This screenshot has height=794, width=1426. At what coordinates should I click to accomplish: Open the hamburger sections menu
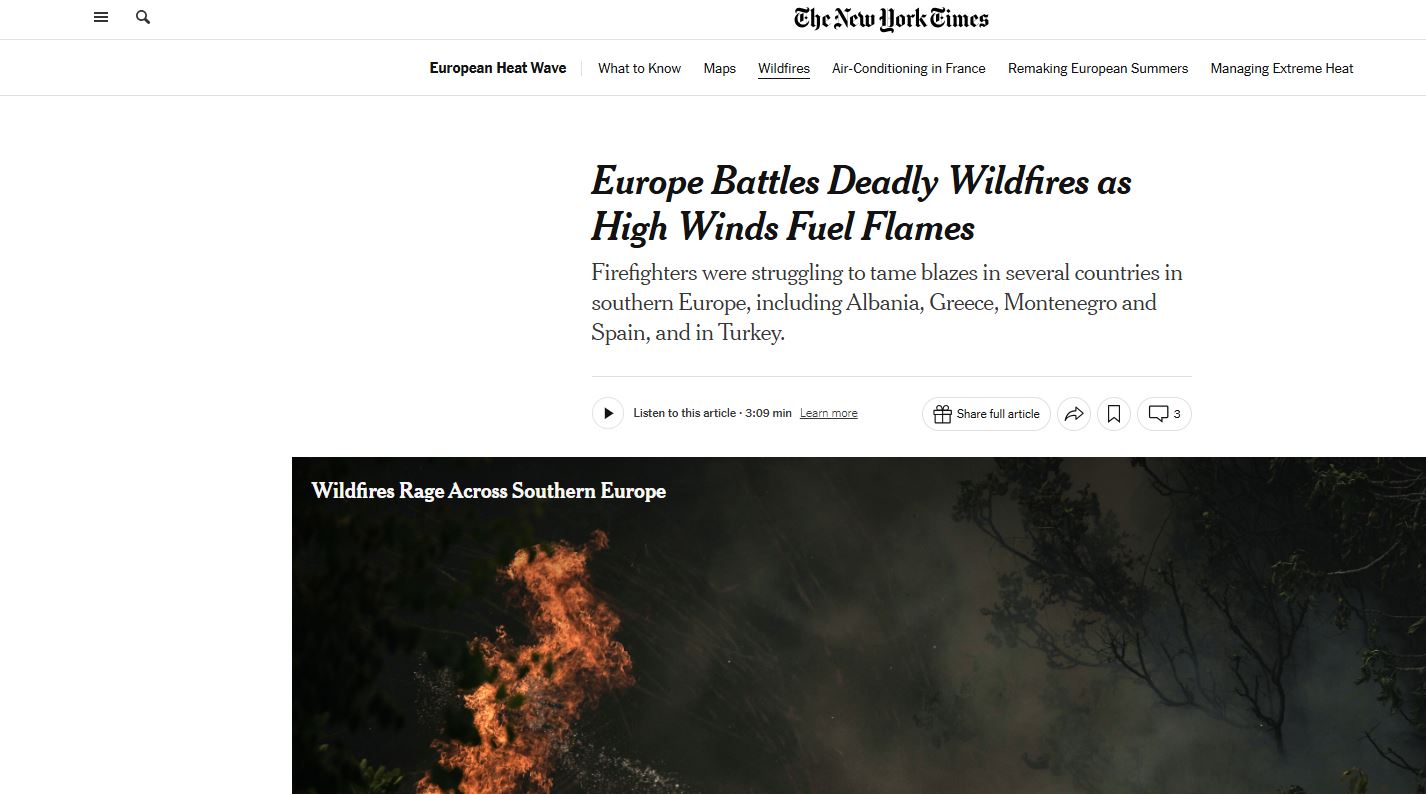click(x=101, y=17)
